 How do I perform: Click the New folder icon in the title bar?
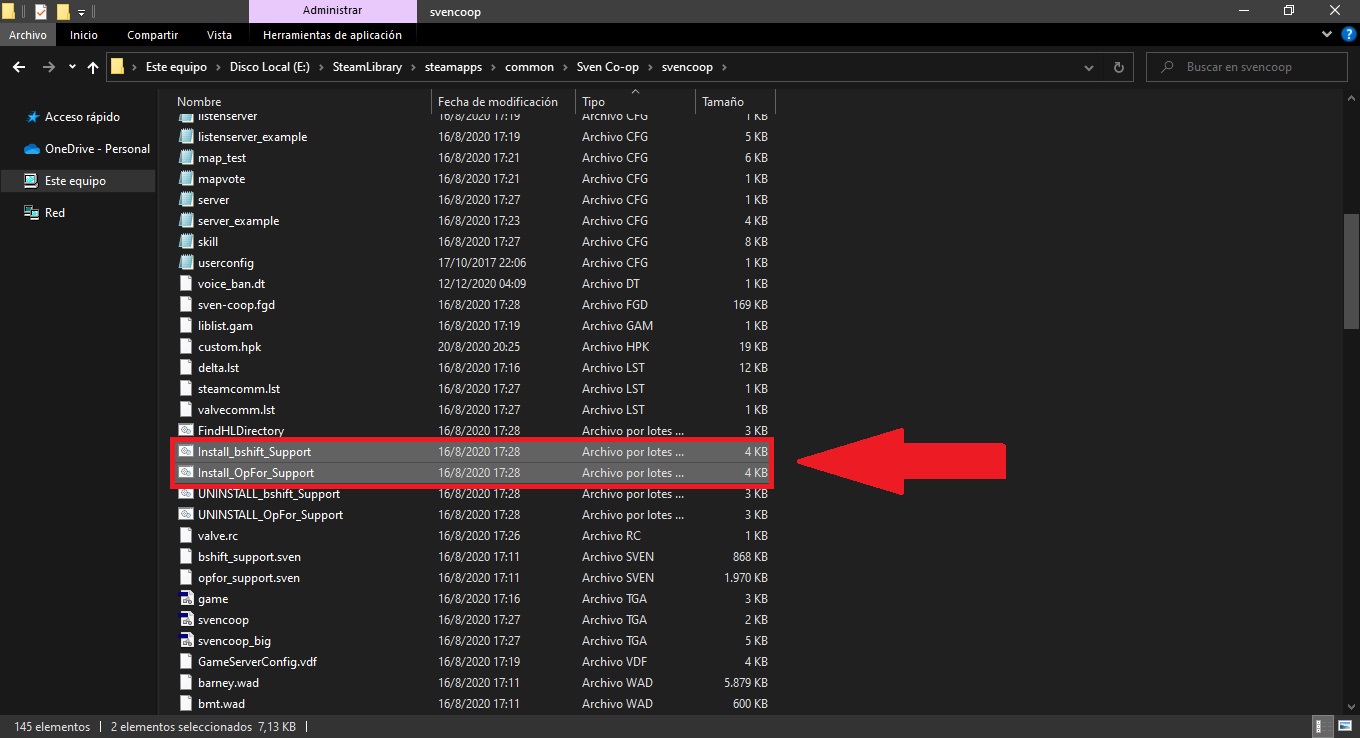coord(63,12)
